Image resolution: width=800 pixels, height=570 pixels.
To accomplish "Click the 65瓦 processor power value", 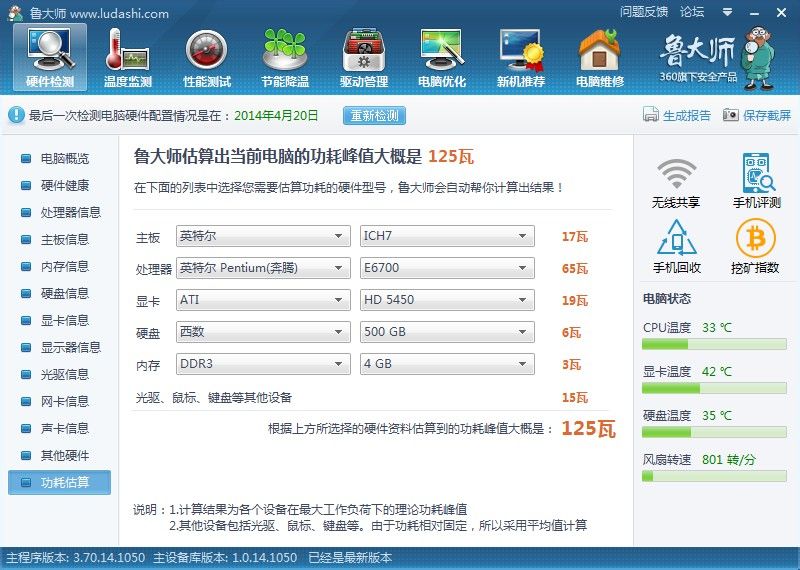I will [x=574, y=268].
